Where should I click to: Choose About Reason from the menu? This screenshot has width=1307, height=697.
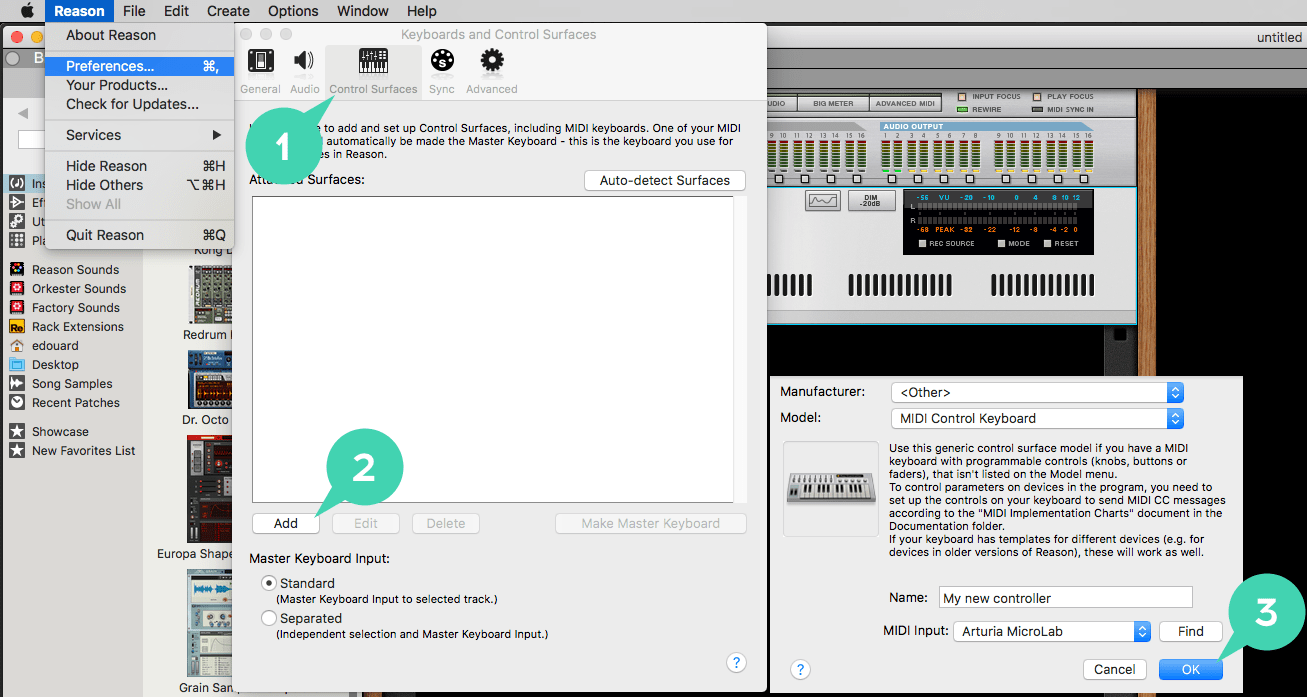tap(140, 35)
